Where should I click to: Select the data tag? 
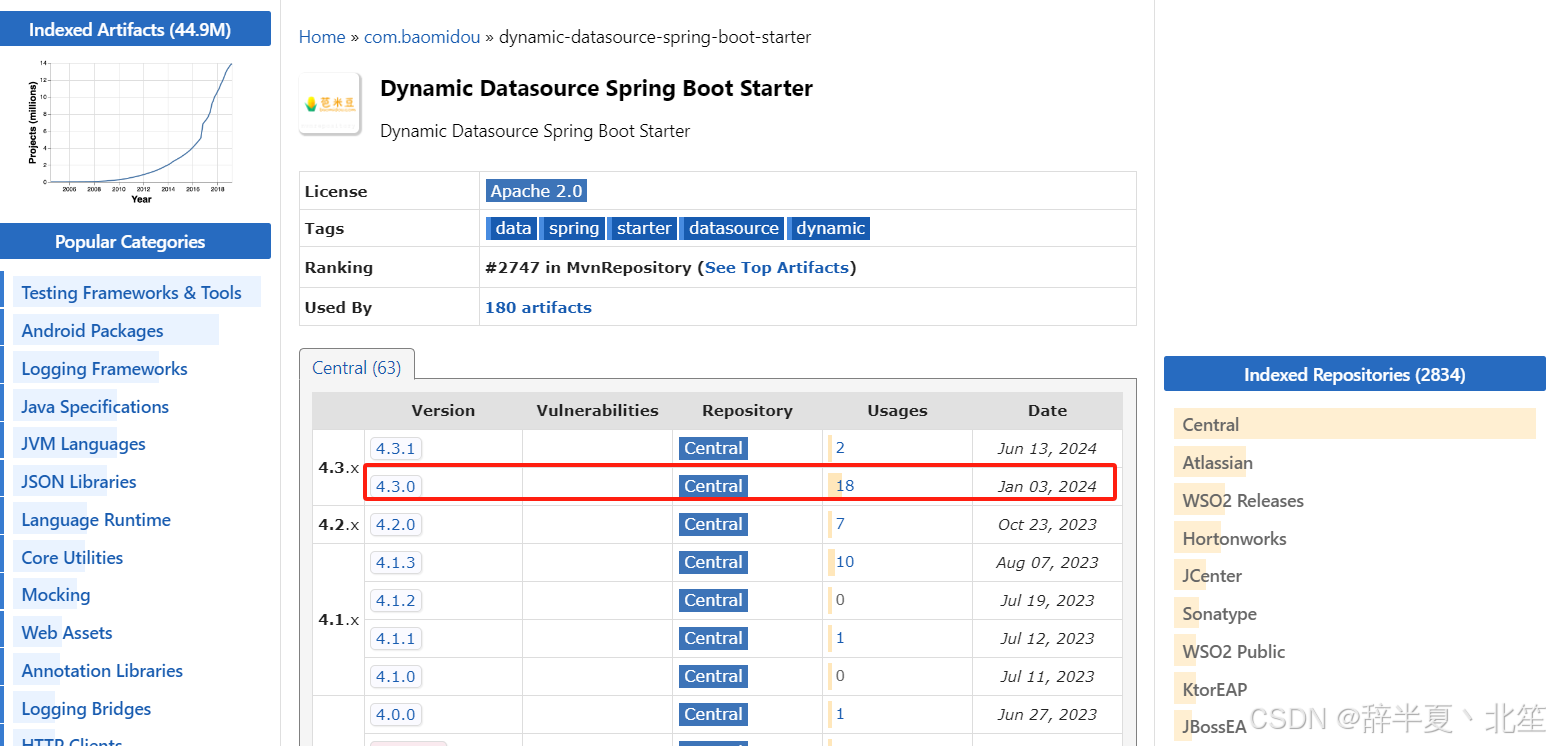[513, 228]
